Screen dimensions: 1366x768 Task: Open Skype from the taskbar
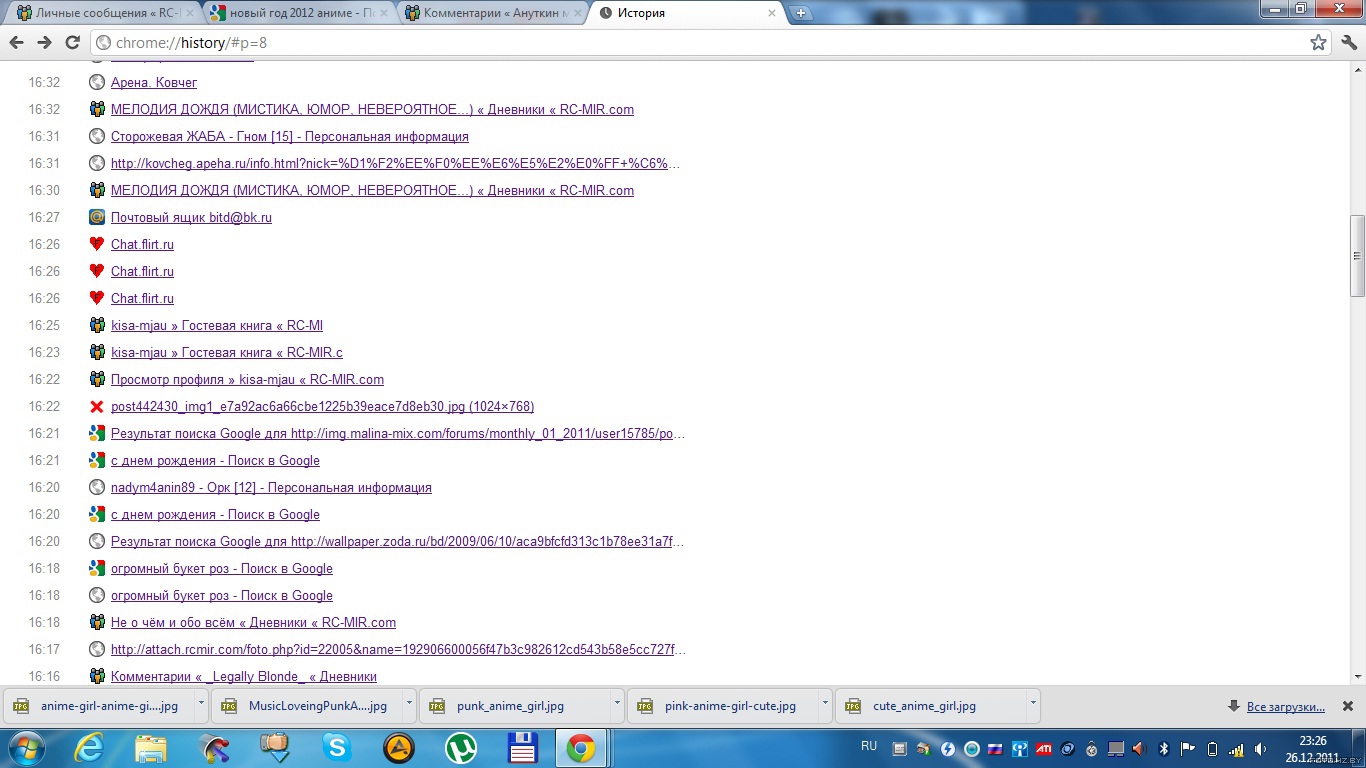click(x=337, y=748)
